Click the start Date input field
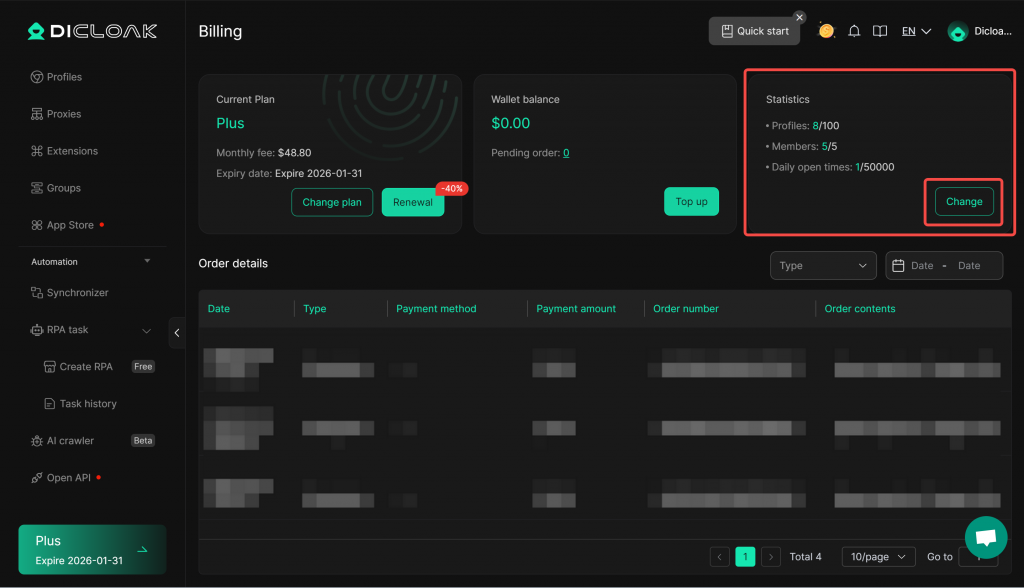1024x588 pixels. click(x=921, y=265)
